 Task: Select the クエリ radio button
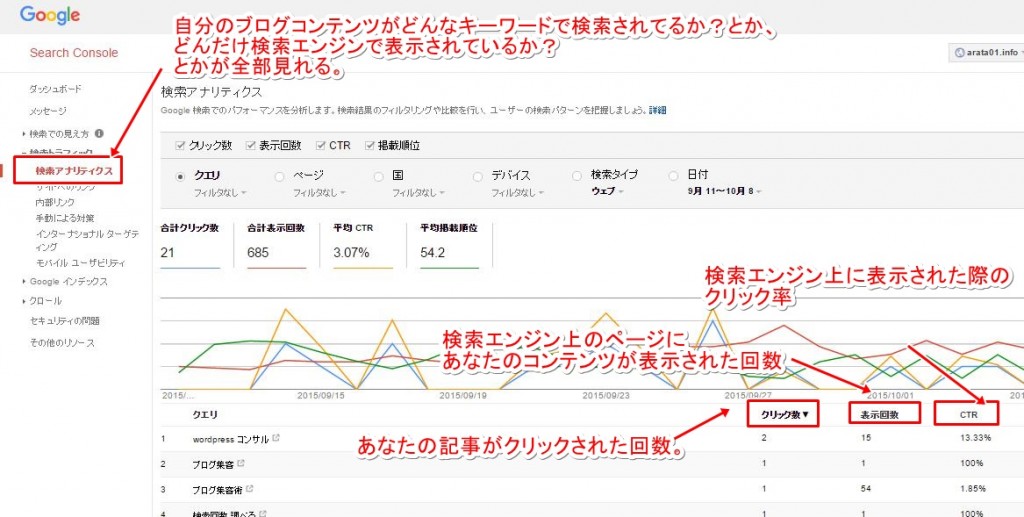click(x=181, y=176)
